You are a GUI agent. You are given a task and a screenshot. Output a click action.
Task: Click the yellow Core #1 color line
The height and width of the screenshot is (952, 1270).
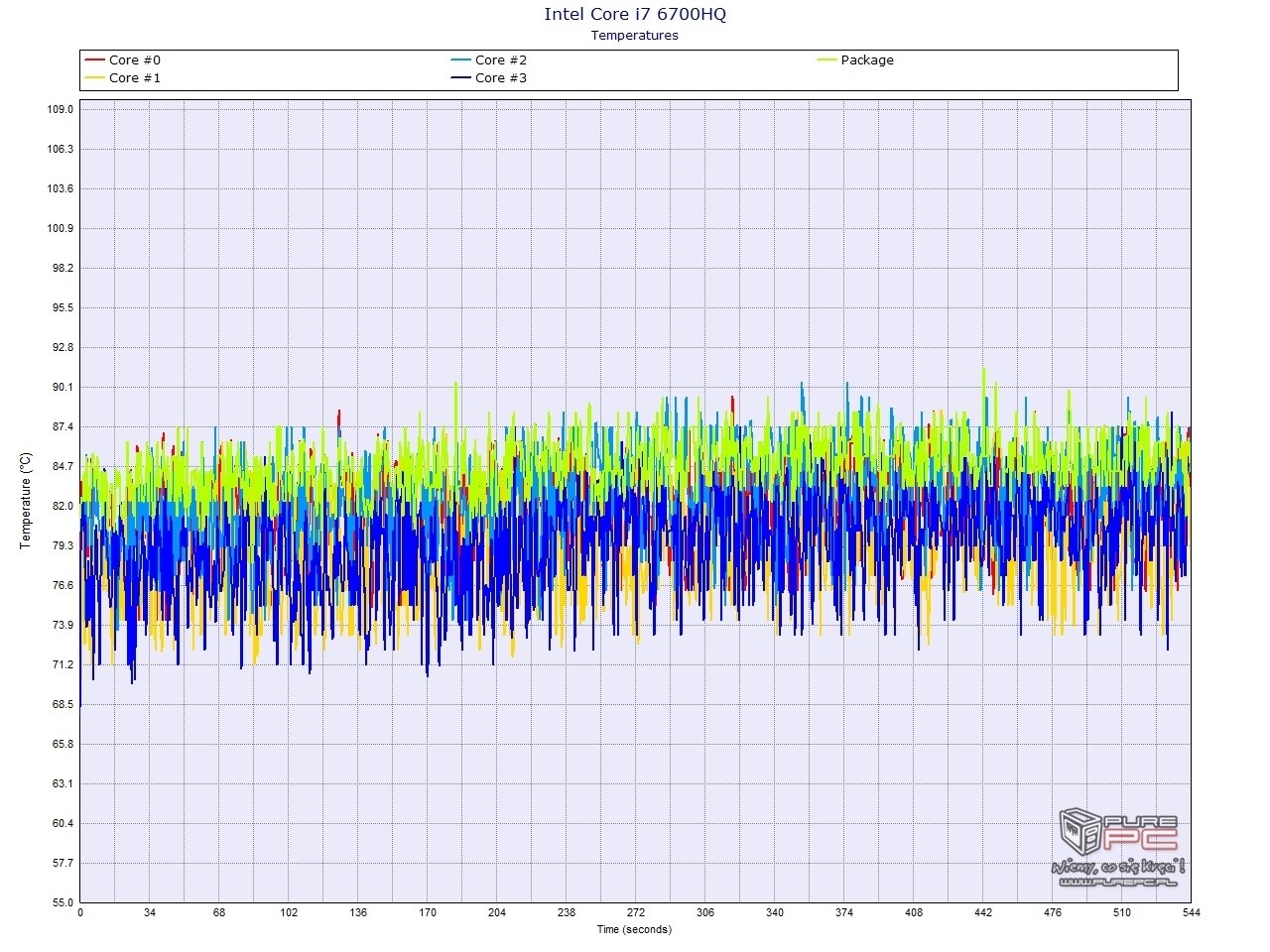tap(95, 78)
